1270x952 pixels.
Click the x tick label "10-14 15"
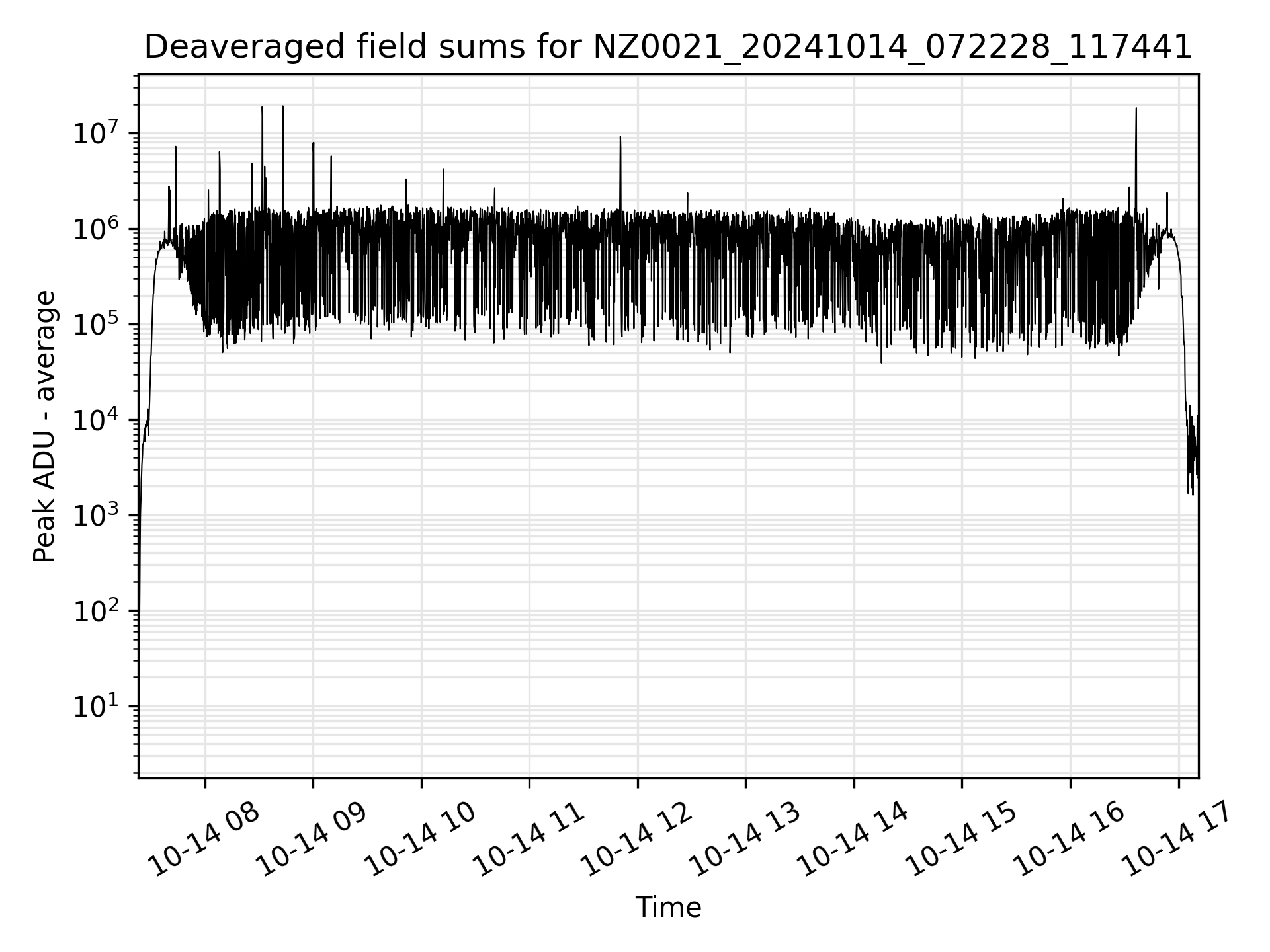coord(960,838)
